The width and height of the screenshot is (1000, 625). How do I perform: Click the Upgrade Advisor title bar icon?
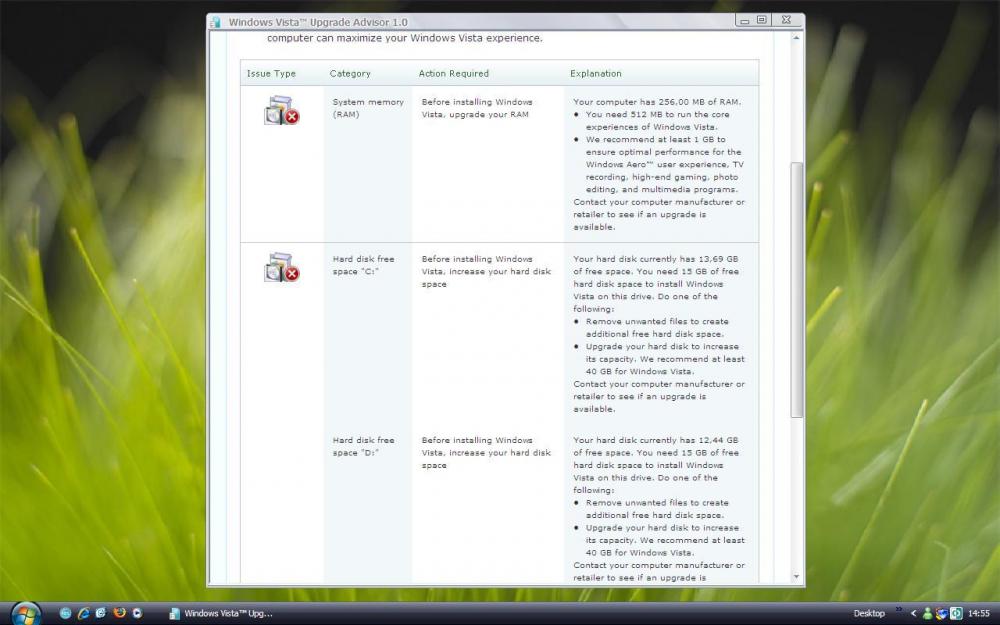point(216,22)
